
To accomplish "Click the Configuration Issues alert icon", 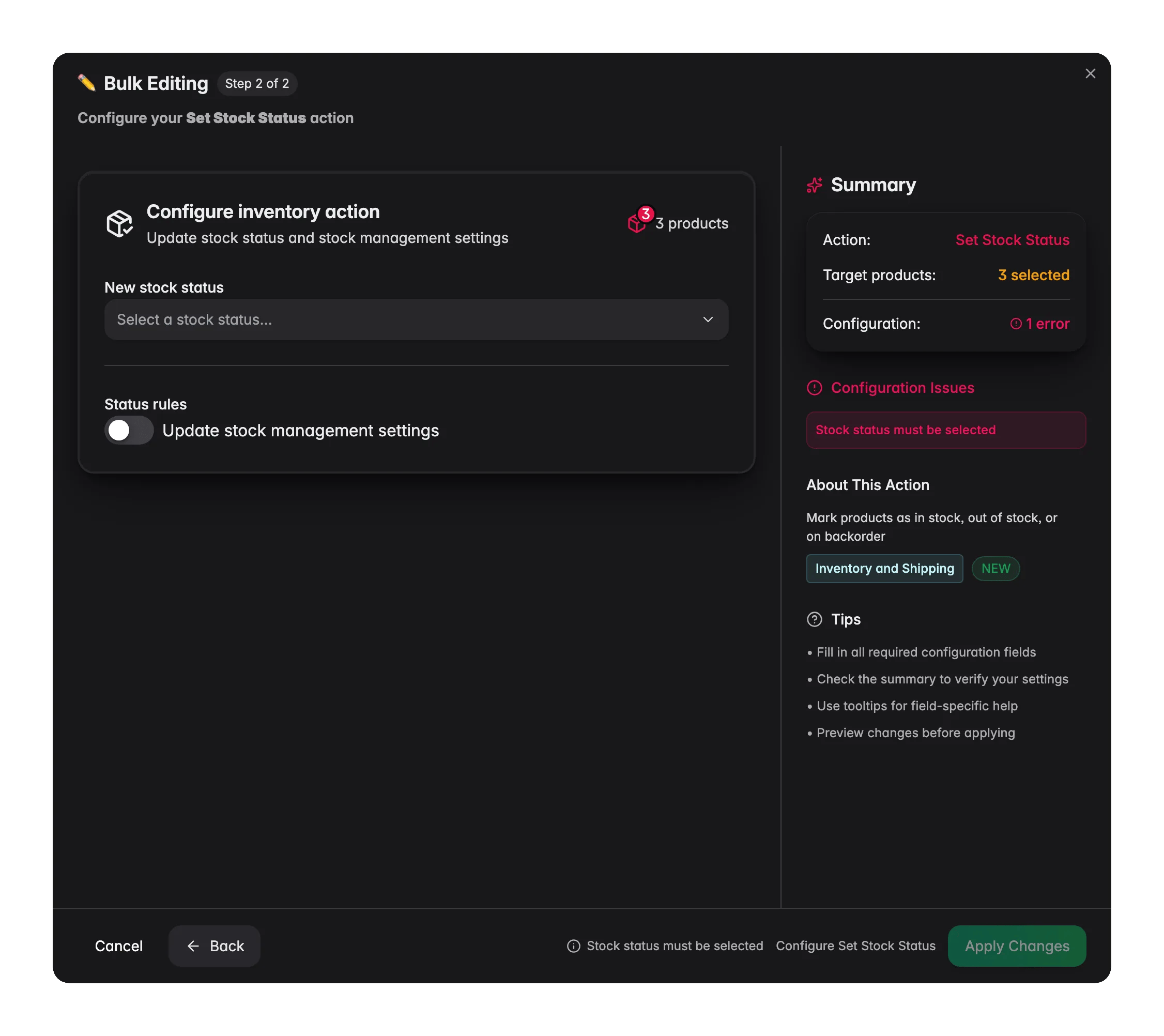I will click(x=815, y=388).
